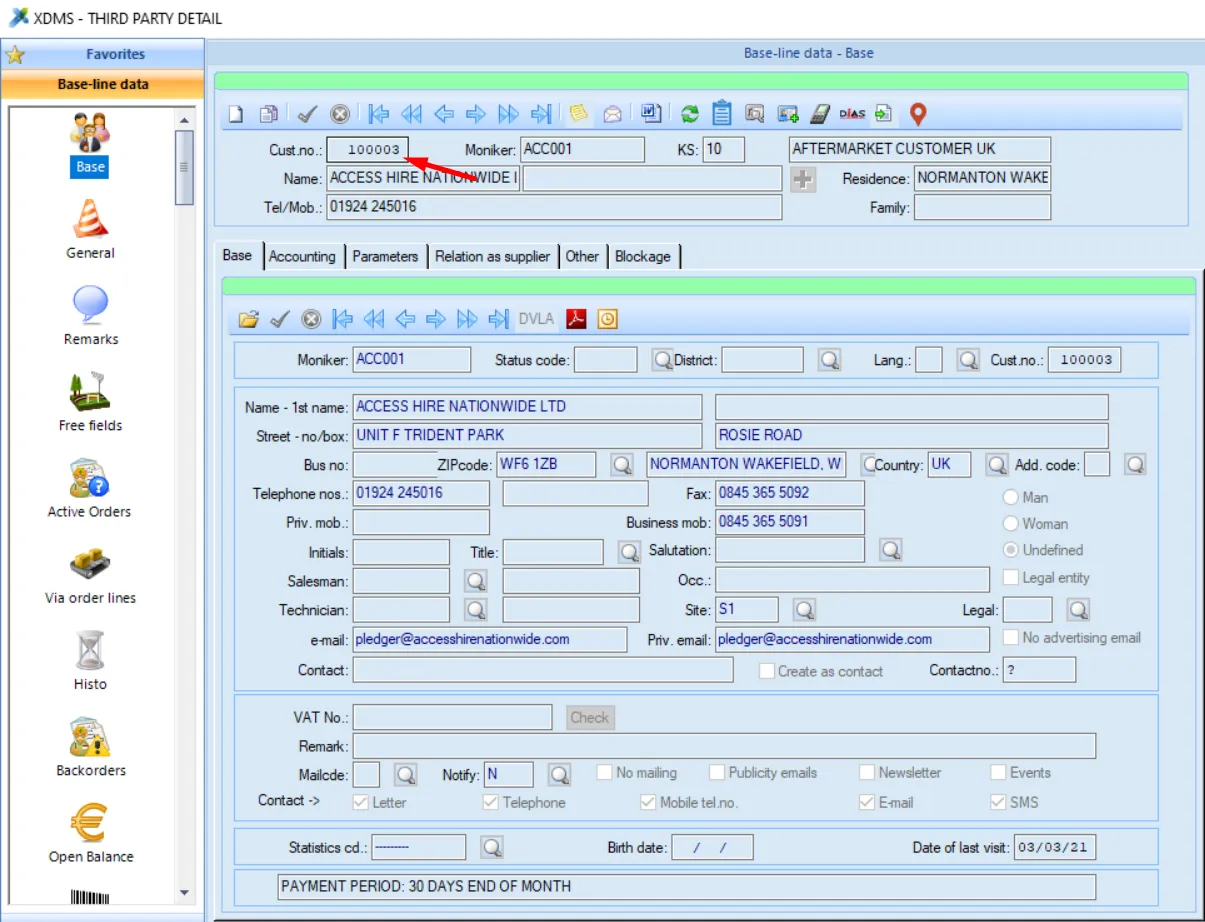Image resolution: width=1205 pixels, height=922 pixels.
Task: Click the DIAS toolbar icon
Action: point(852,114)
